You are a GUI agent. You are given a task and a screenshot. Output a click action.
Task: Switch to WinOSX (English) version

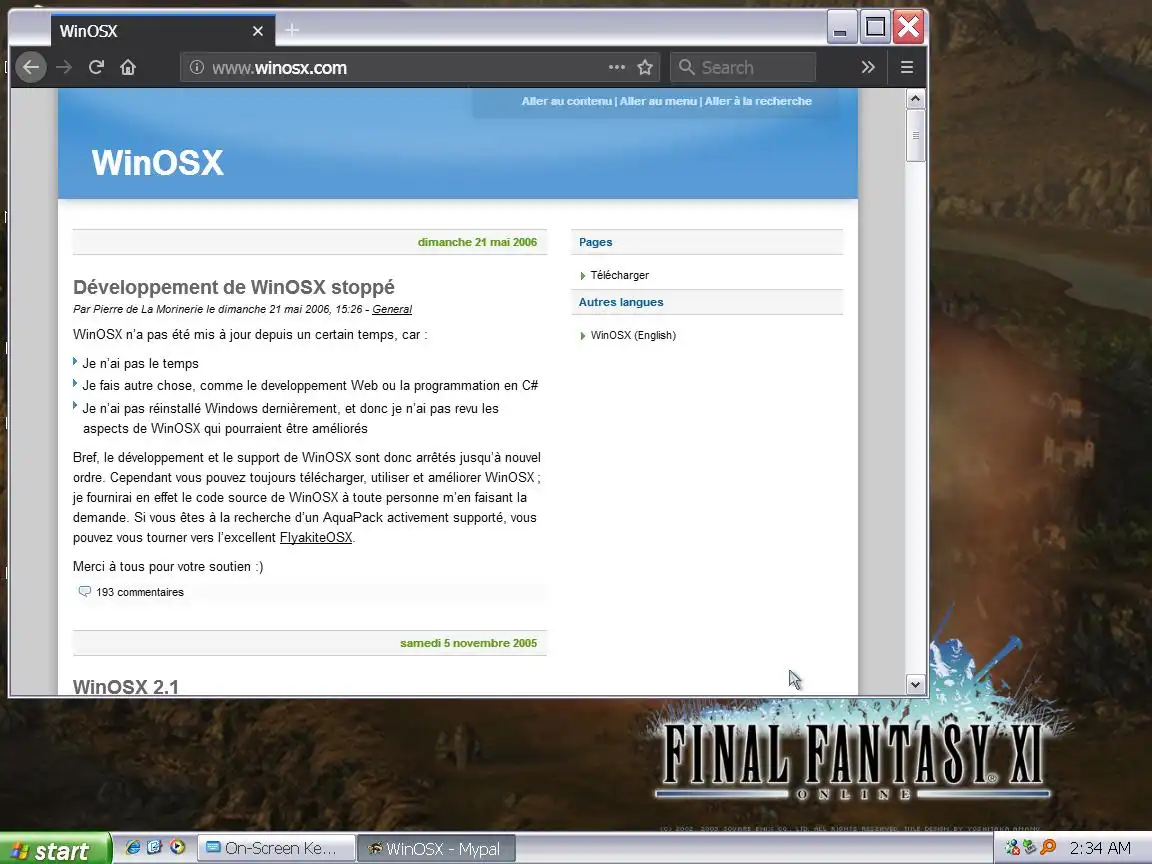coord(633,336)
